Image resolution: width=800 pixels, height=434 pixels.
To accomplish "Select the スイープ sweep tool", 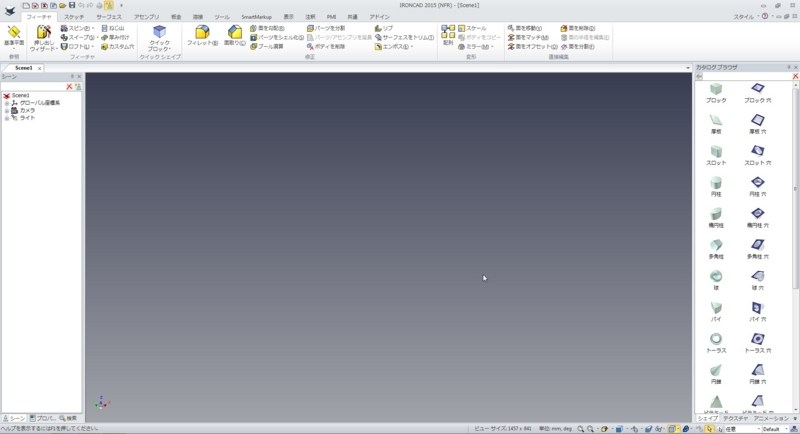I will (78, 37).
